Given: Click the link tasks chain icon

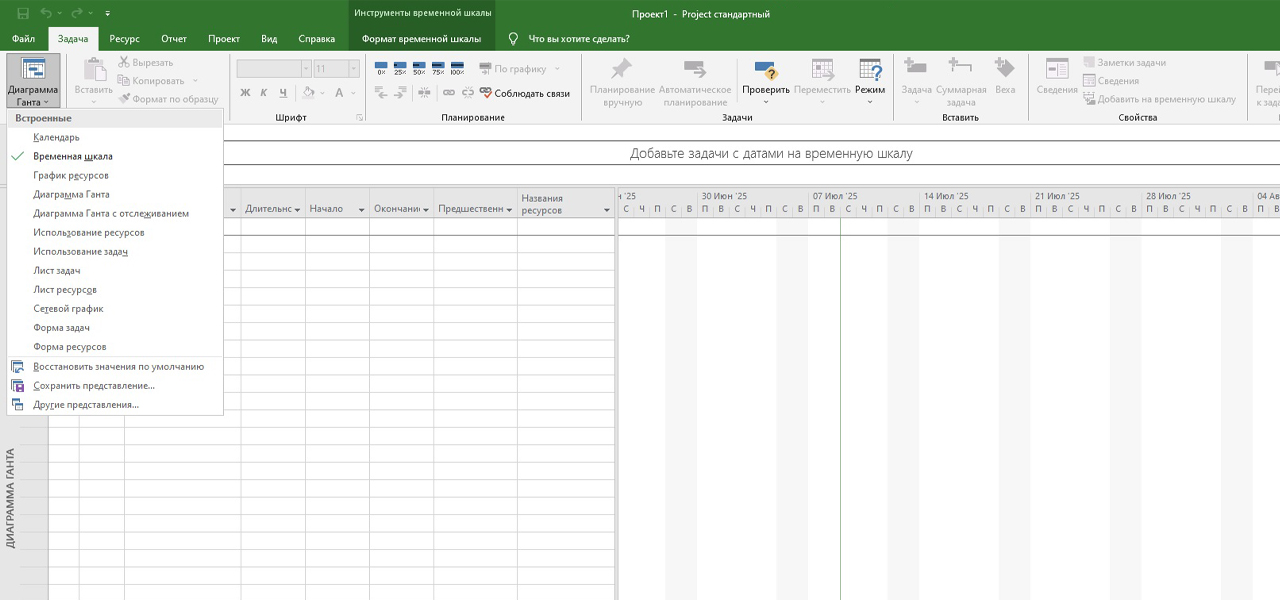Looking at the screenshot, I should coord(448,93).
